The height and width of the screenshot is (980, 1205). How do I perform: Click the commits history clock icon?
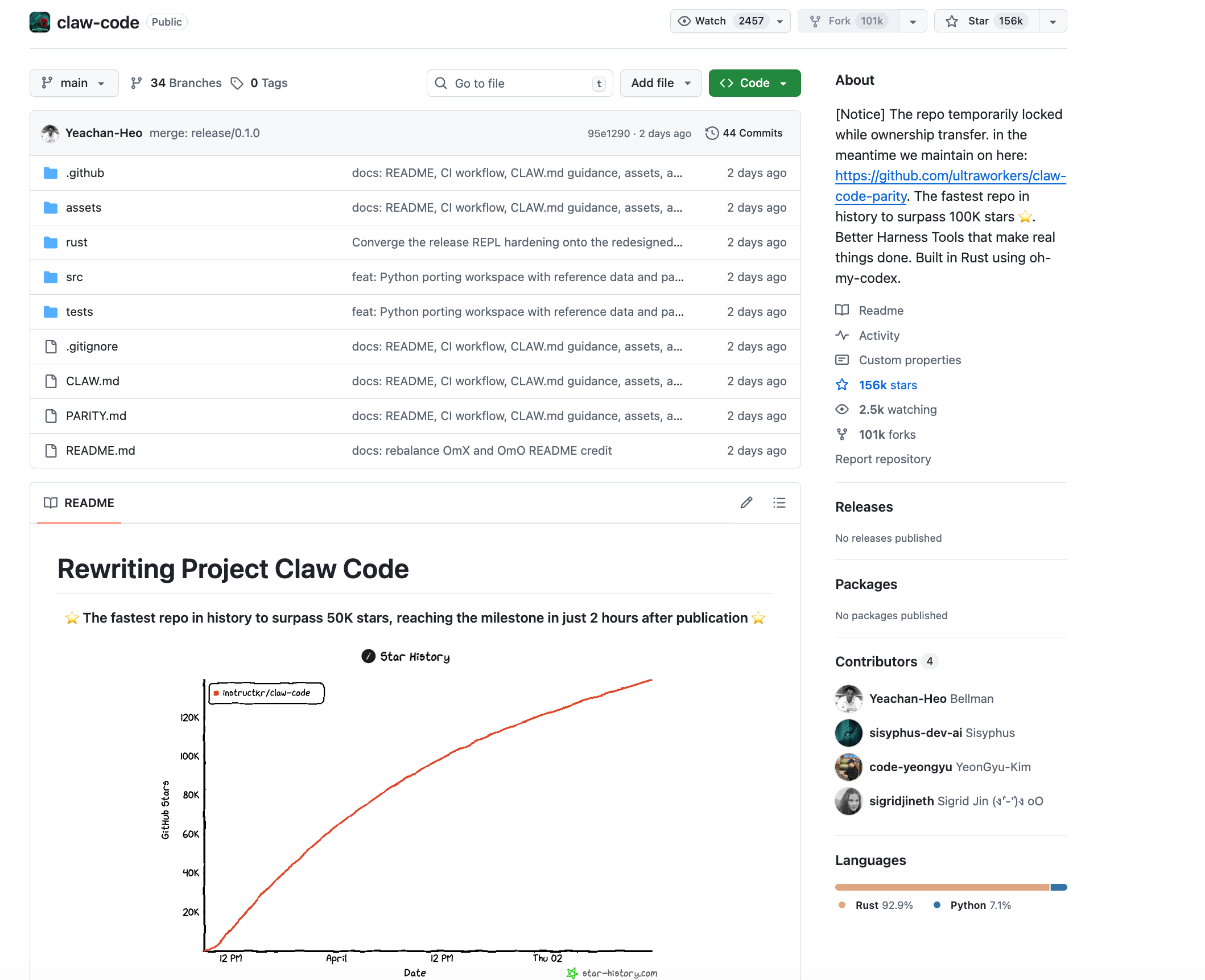coord(711,133)
